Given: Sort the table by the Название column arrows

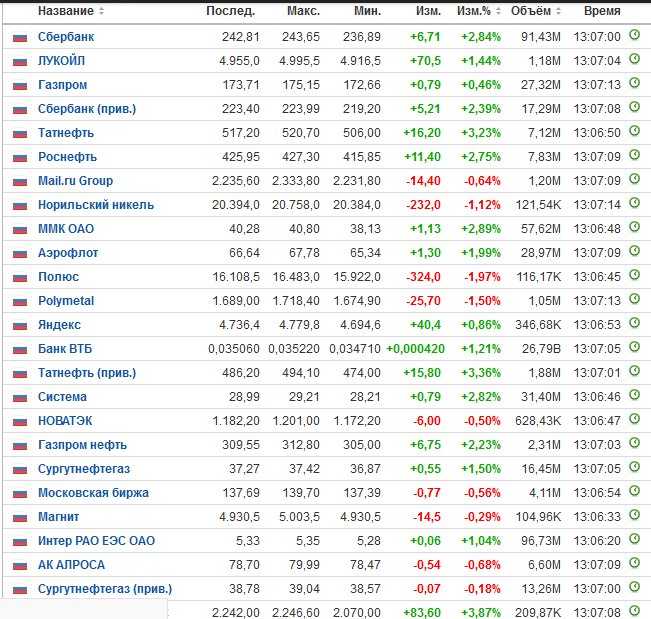Looking at the screenshot, I should [101, 11].
